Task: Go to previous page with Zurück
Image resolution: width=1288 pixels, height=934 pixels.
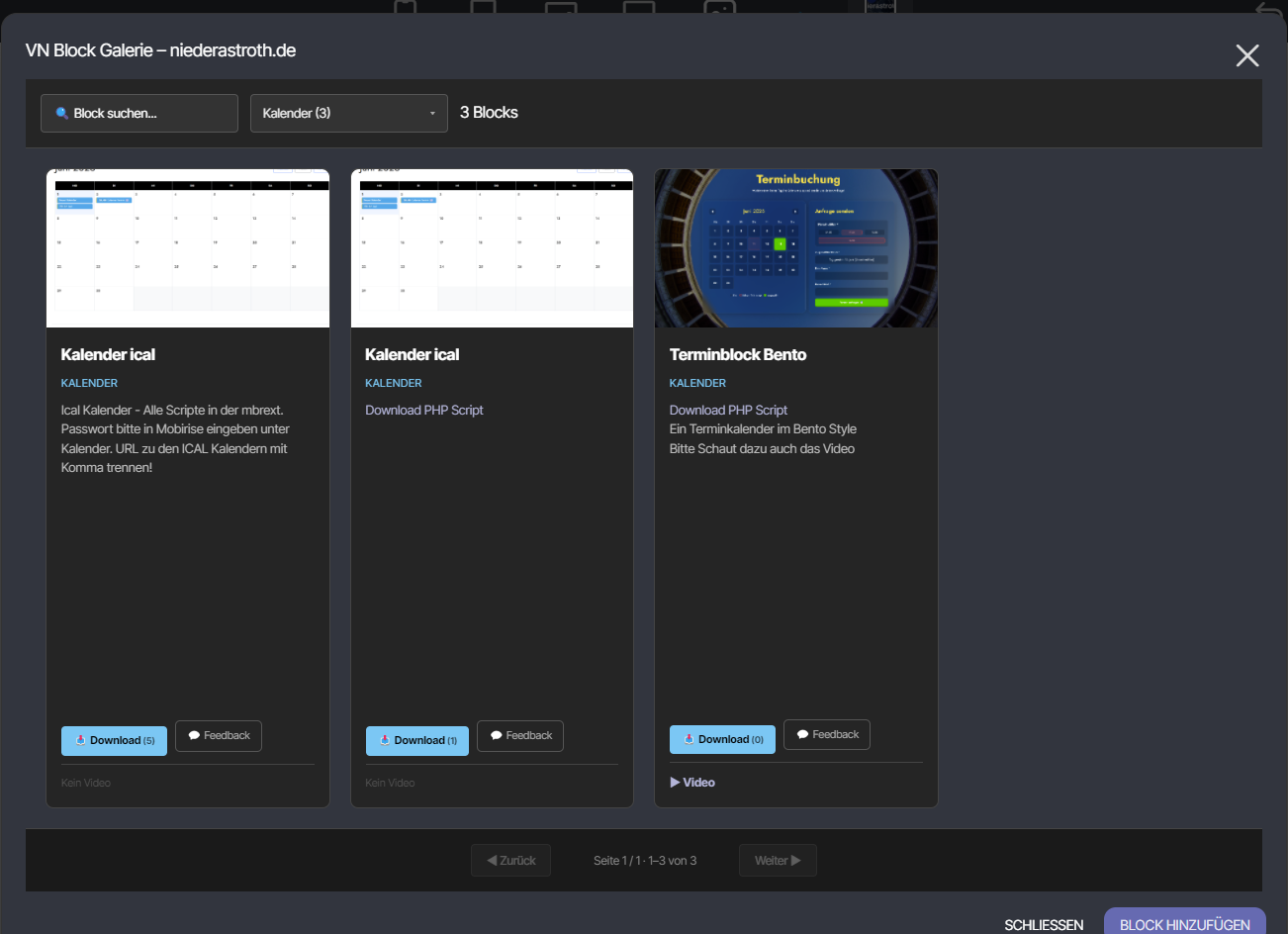Action: coord(510,861)
